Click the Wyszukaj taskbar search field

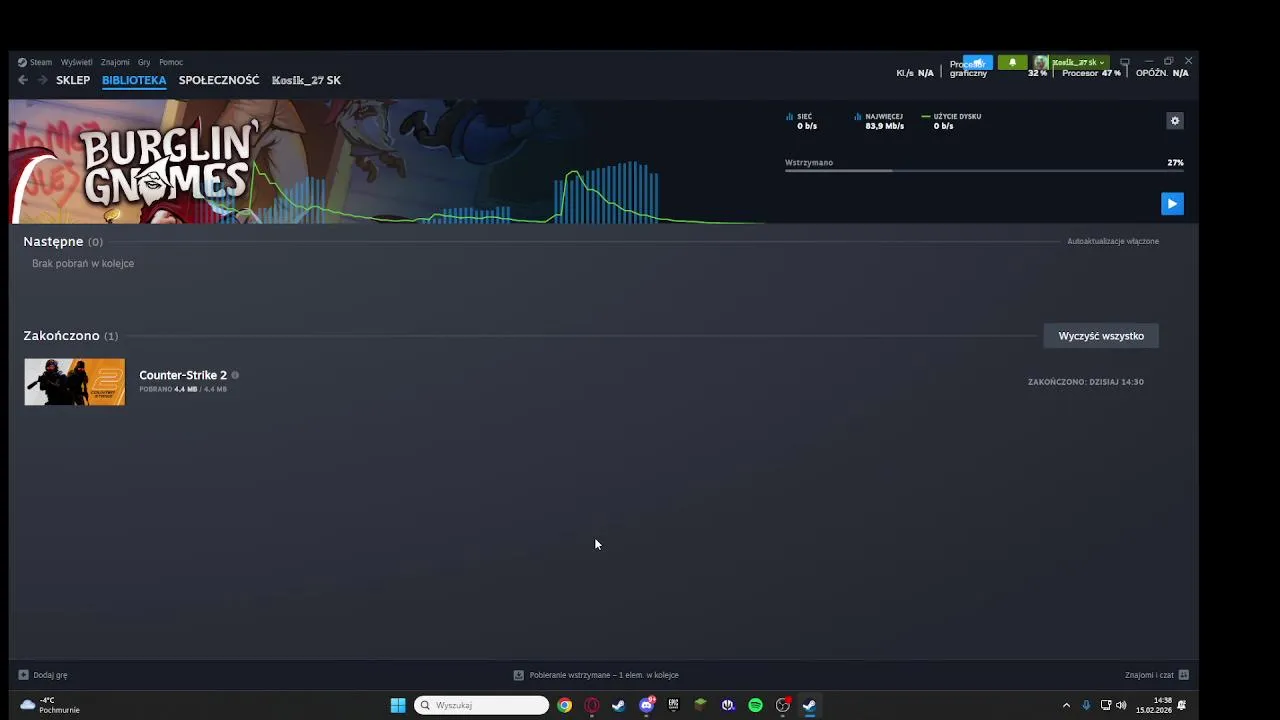click(x=482, y=705)
